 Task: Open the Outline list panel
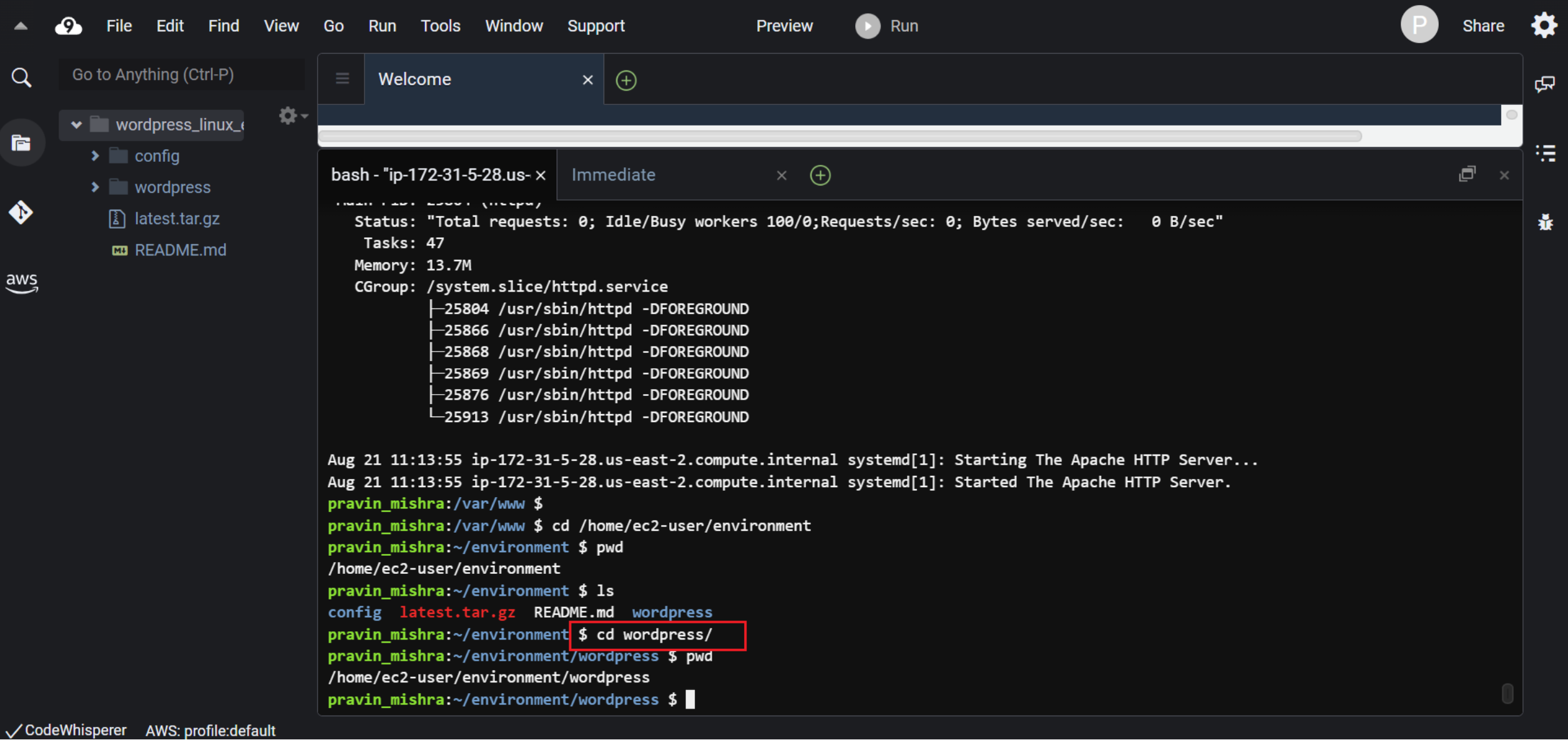(x=1546, y=153)
